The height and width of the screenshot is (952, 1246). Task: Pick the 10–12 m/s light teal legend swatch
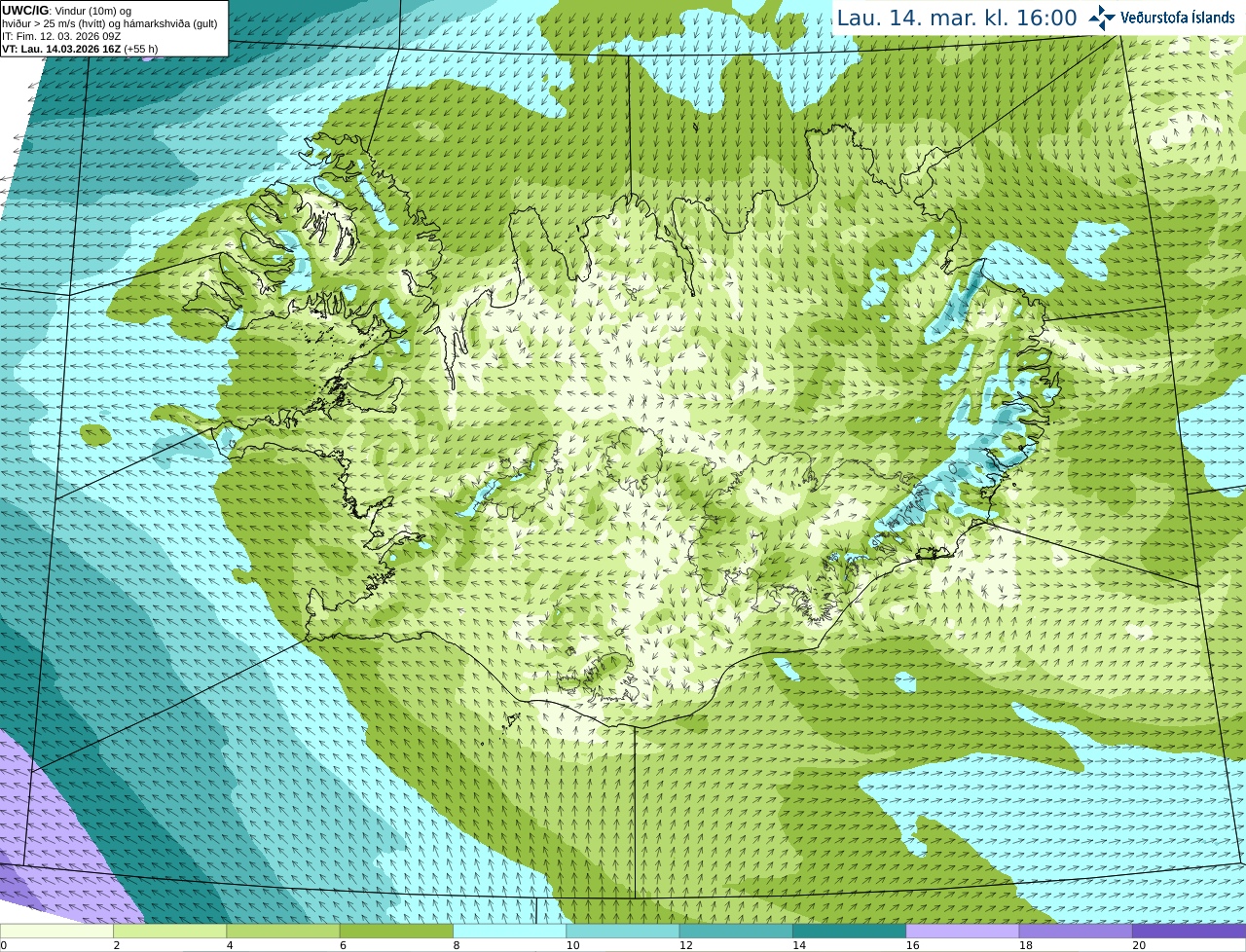(x=622, y=931)
